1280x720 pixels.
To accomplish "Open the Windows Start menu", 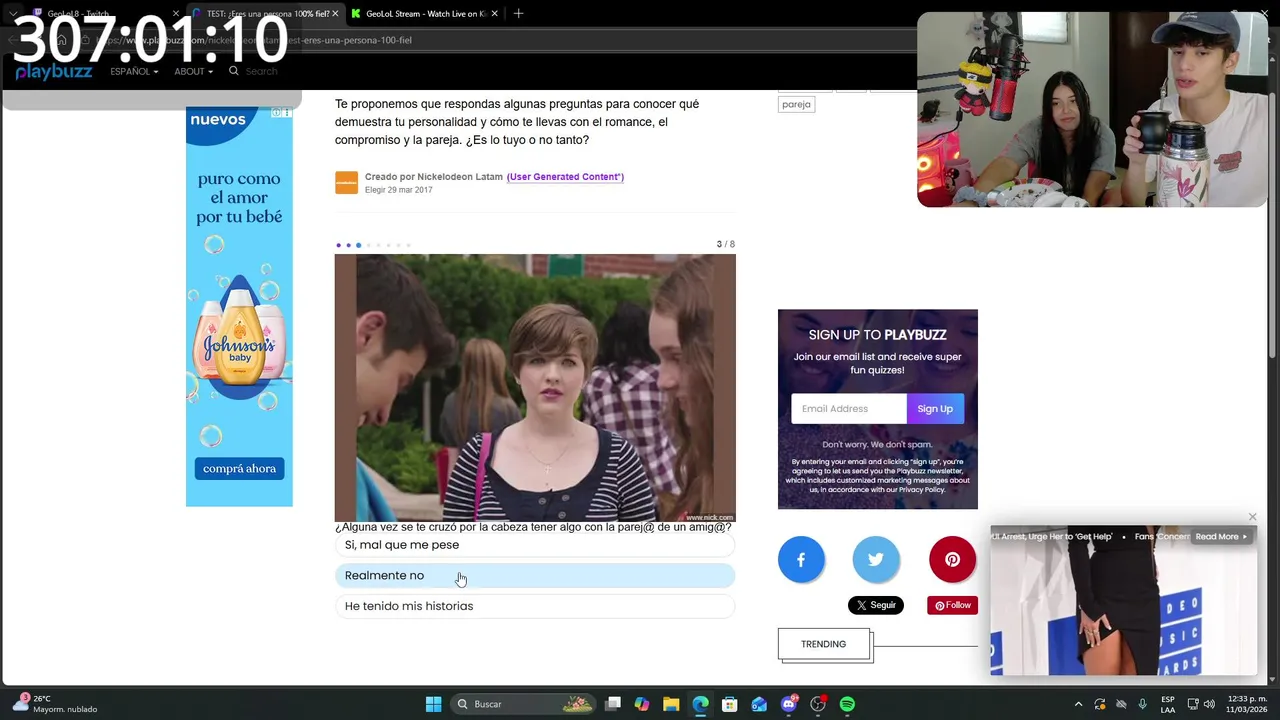I will [x=433, y=704].
